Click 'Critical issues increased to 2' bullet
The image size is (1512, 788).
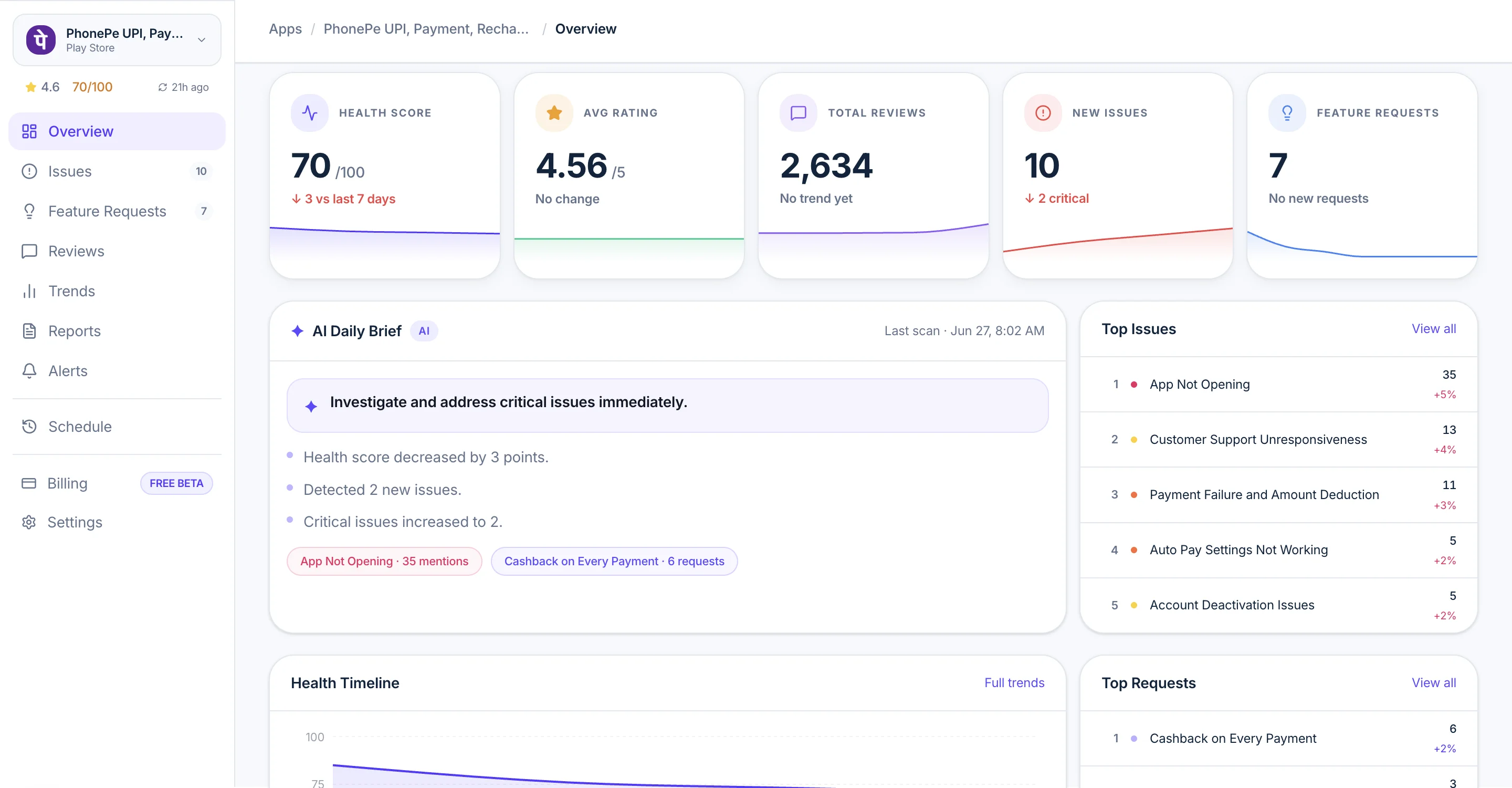coord(403,522)
